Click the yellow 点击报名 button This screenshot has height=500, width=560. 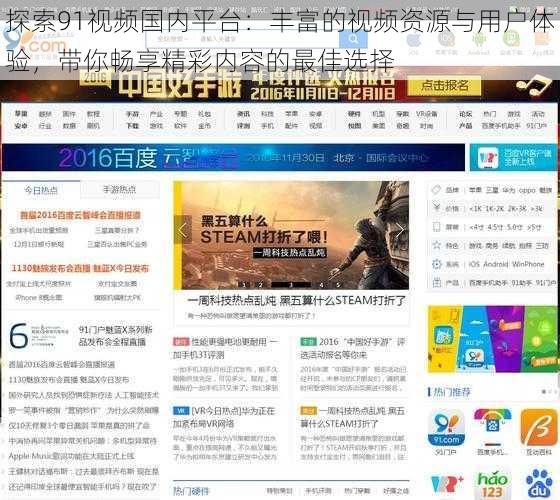[444, 86]
